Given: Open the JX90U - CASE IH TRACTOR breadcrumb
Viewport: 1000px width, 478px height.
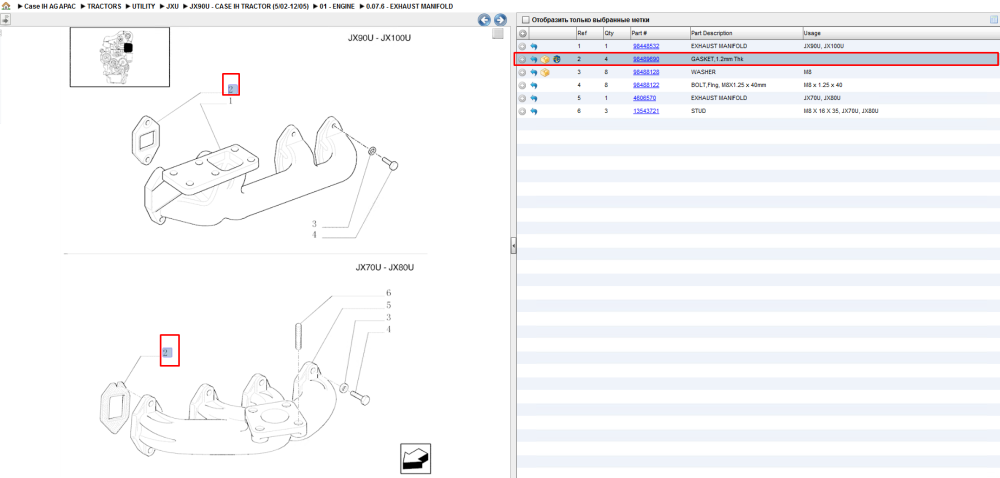Looking at the screenshot, I should [x=249, y=6].
